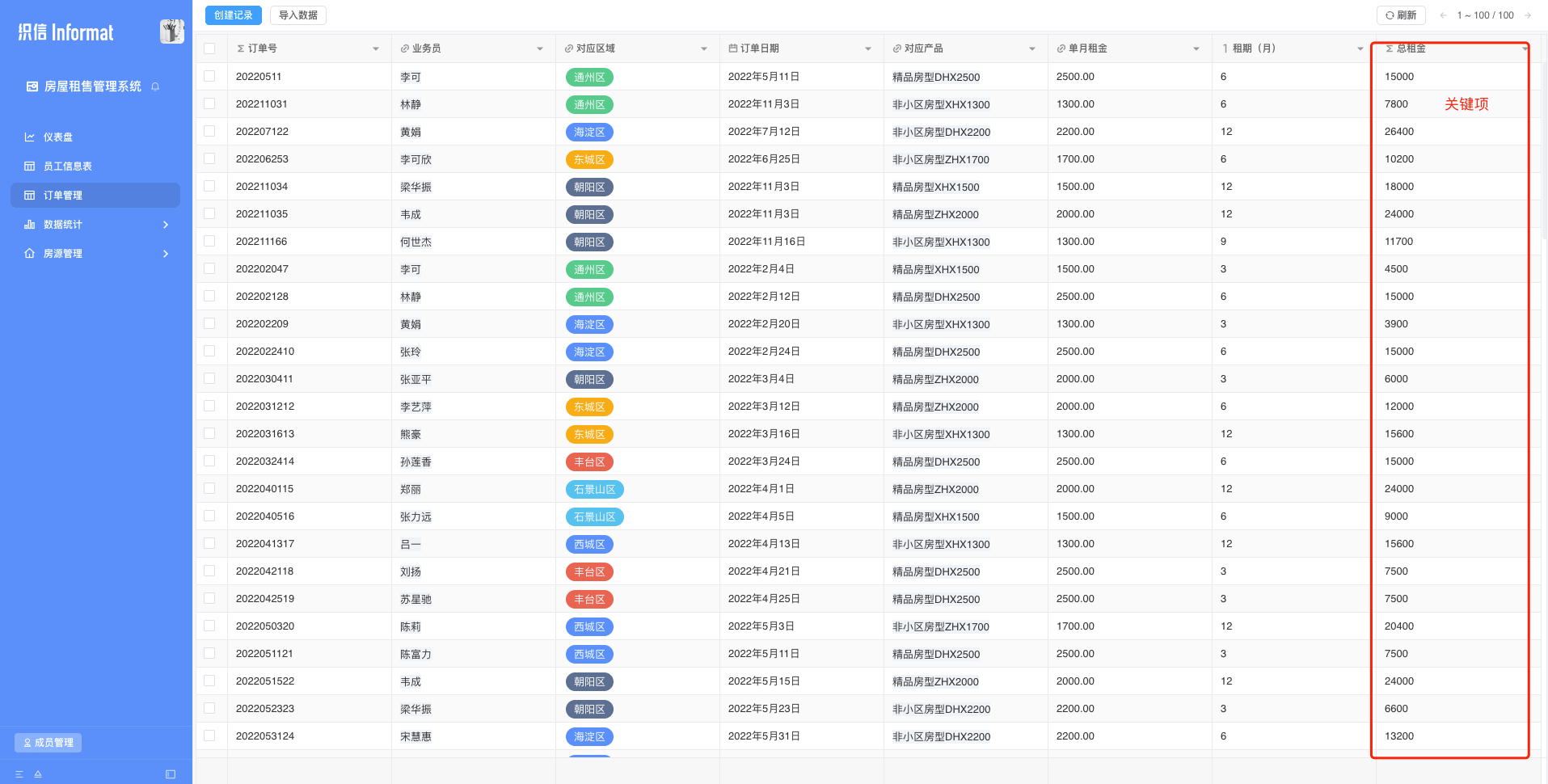This screenshot has height=784, width=1548.
Task: Tick the select-all checkbox in table header
Action: [210, 48]
